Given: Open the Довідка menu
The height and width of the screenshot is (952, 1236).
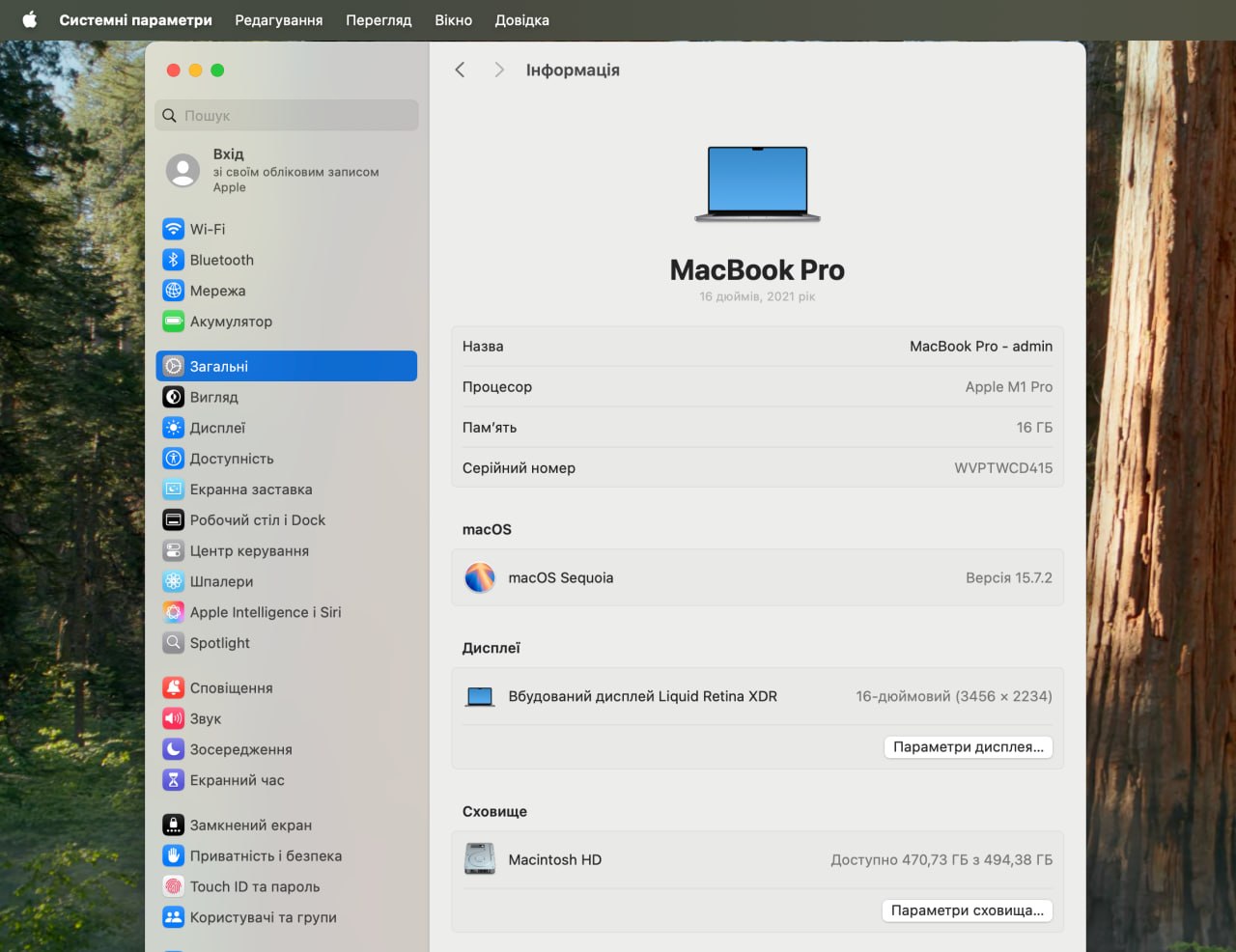Looking at the screenshot, I should click(x=522, y=19).
